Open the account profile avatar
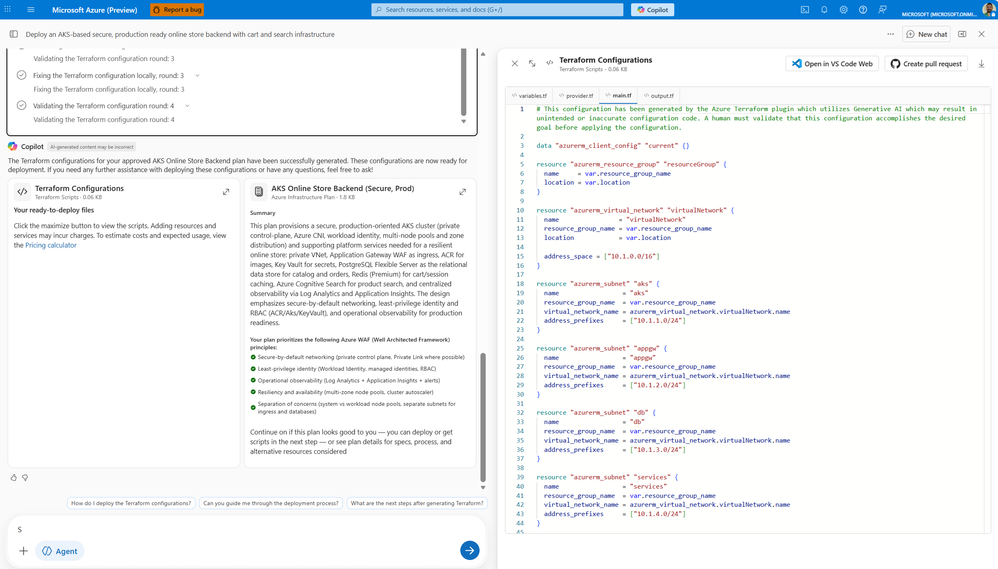The height and width of the screenshot is (569, 998). 988,10
